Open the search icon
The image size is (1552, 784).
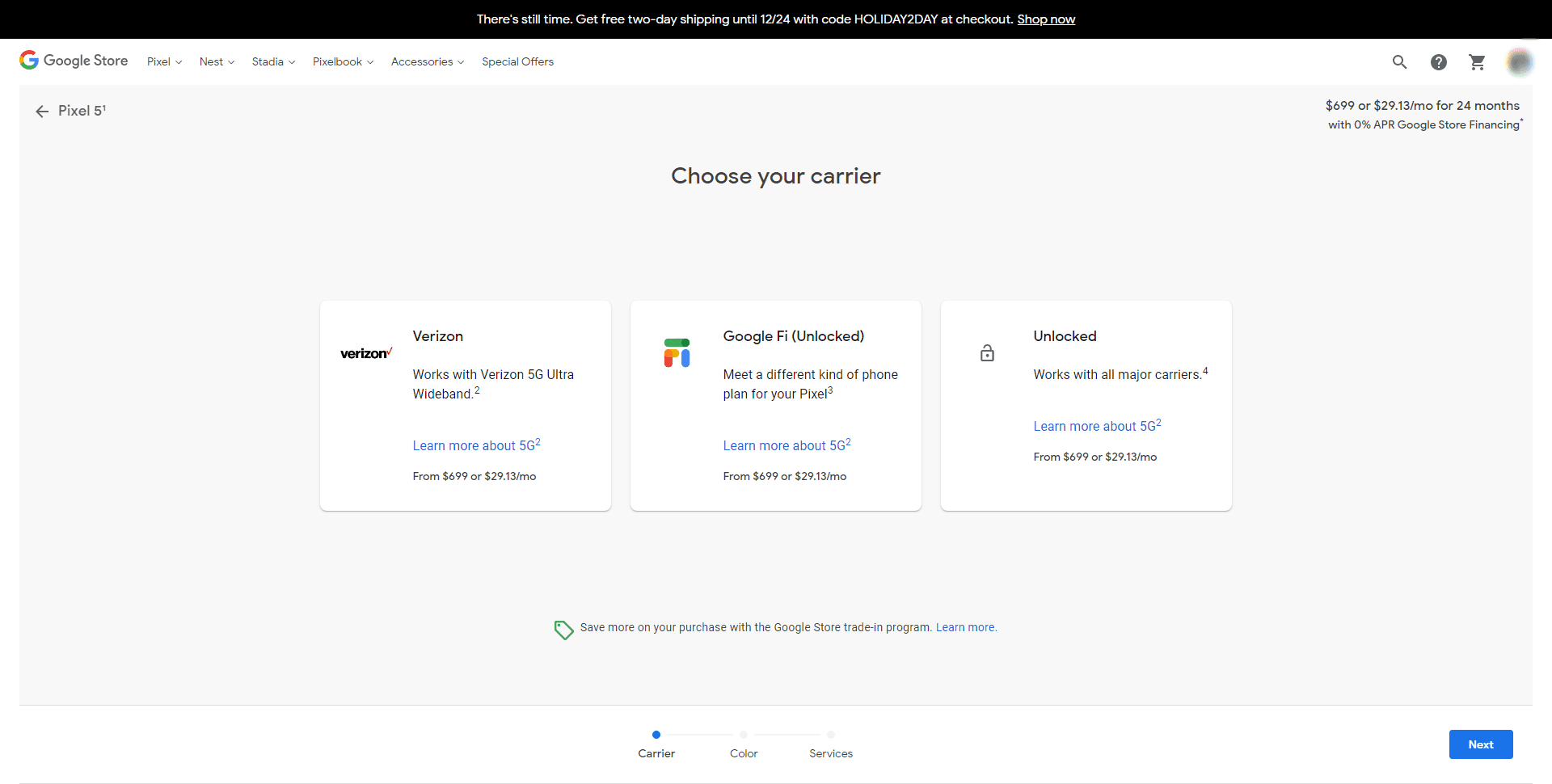click(1399, 61)
